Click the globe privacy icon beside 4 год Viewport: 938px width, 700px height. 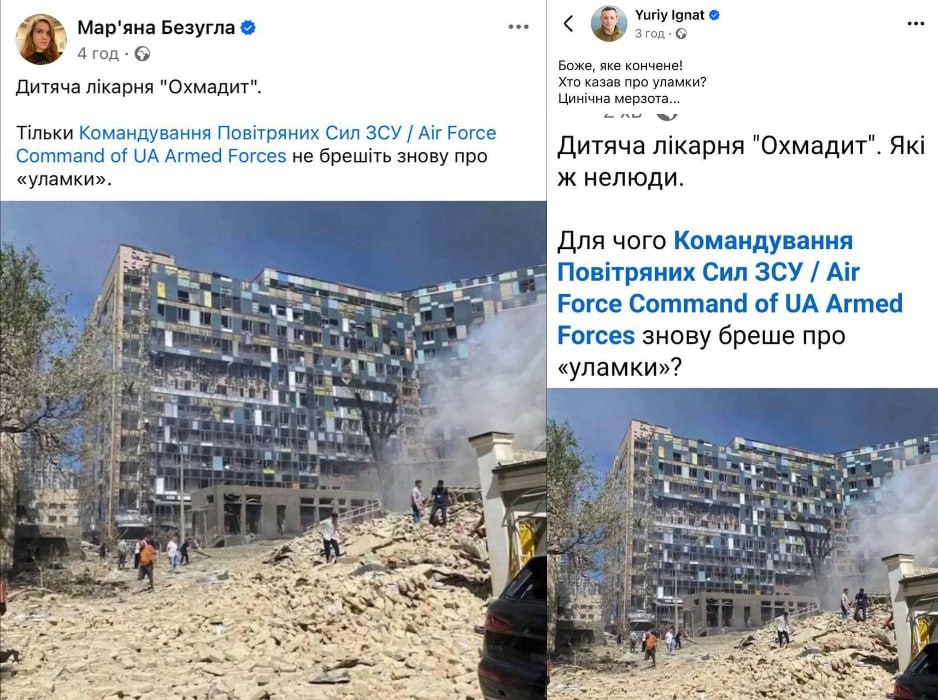[x=142, y=54]
